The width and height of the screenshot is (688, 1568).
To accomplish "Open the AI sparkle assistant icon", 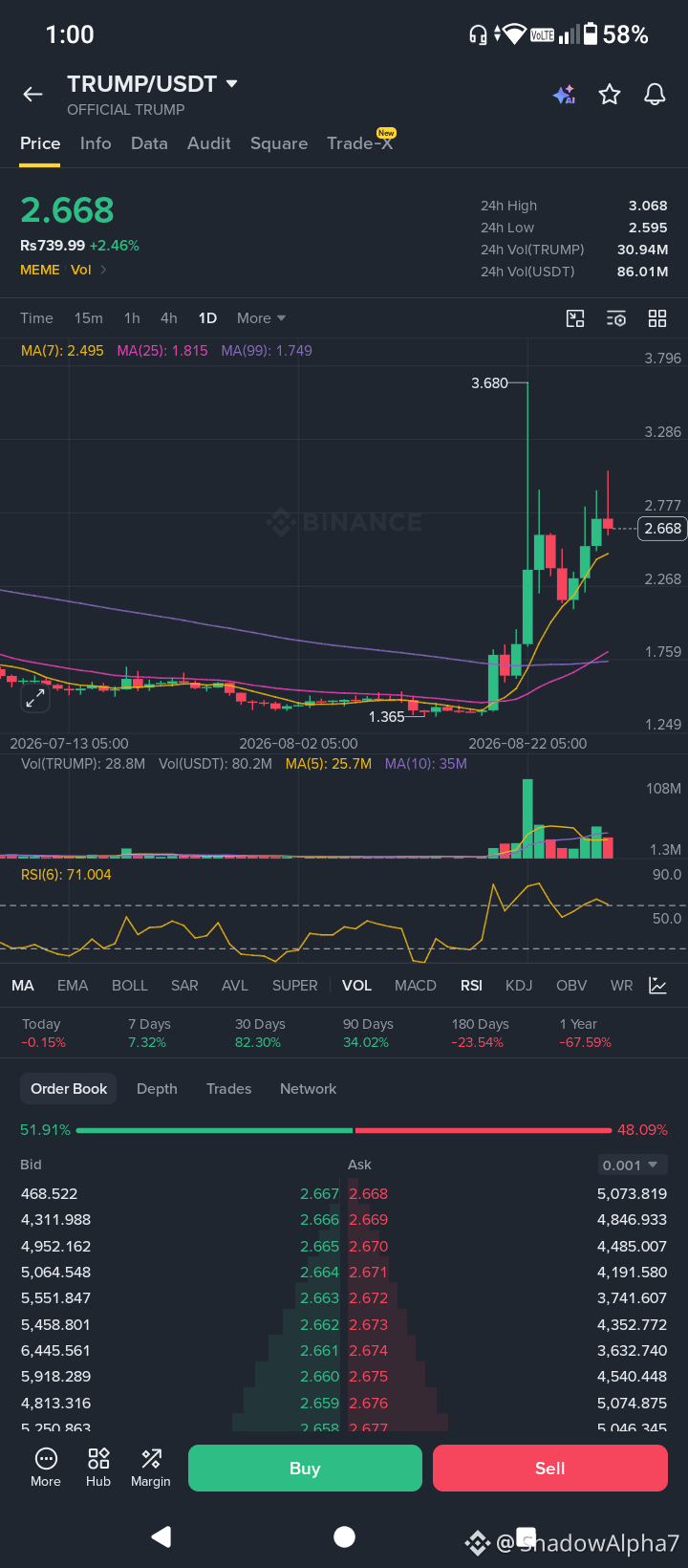I will click(x=564, y=94).
